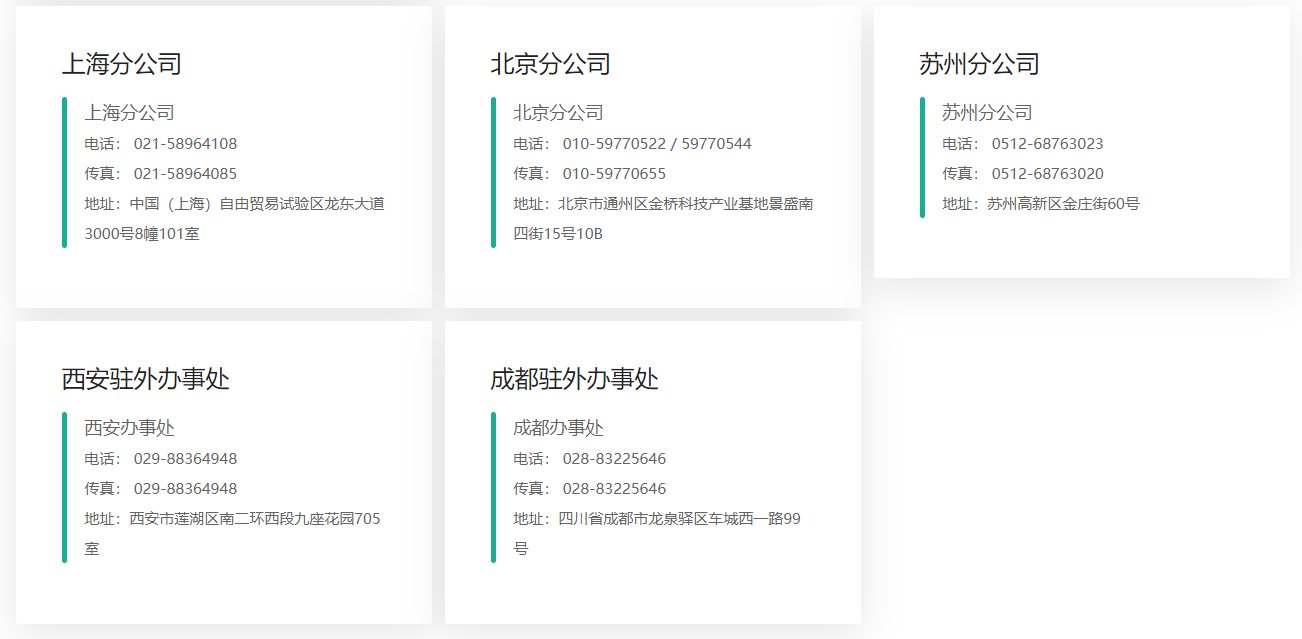Select the Xi'an phone number after 电话
The height and width of the screenshot is (639, 1302).
pos(185,459)
